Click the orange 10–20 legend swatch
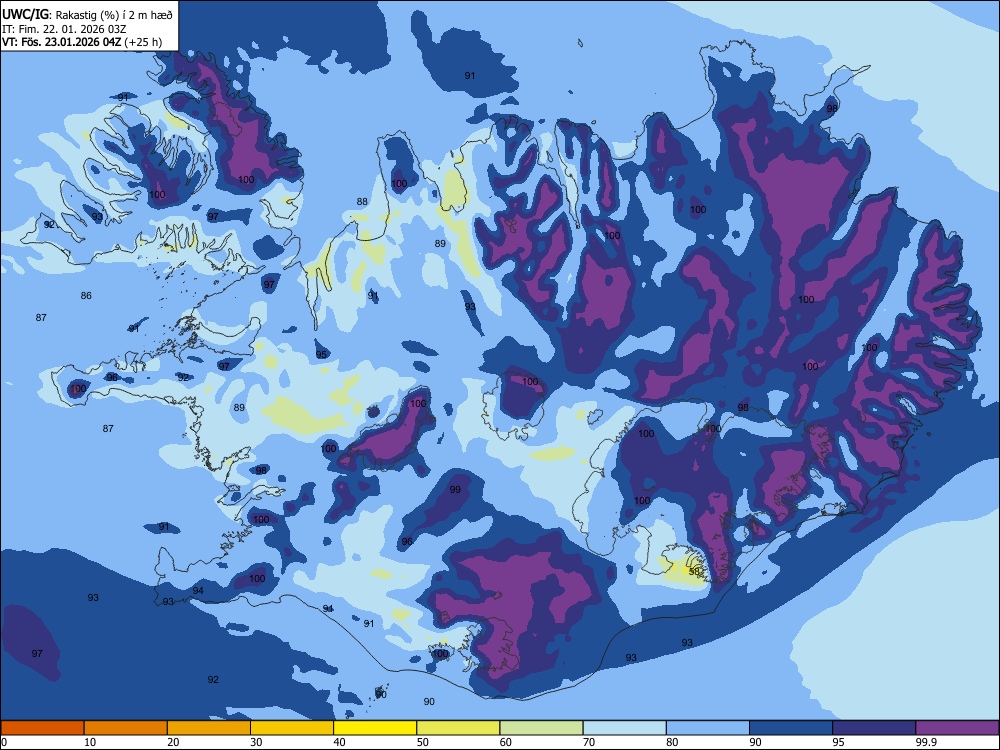This screenshot has height=750, width=1000. coord(126,728)
